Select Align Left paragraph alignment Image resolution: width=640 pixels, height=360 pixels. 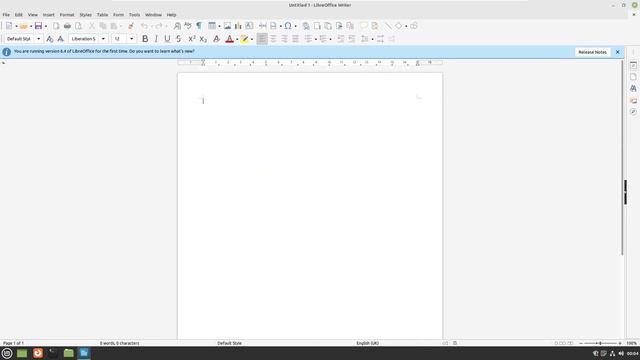click(262, 39)
